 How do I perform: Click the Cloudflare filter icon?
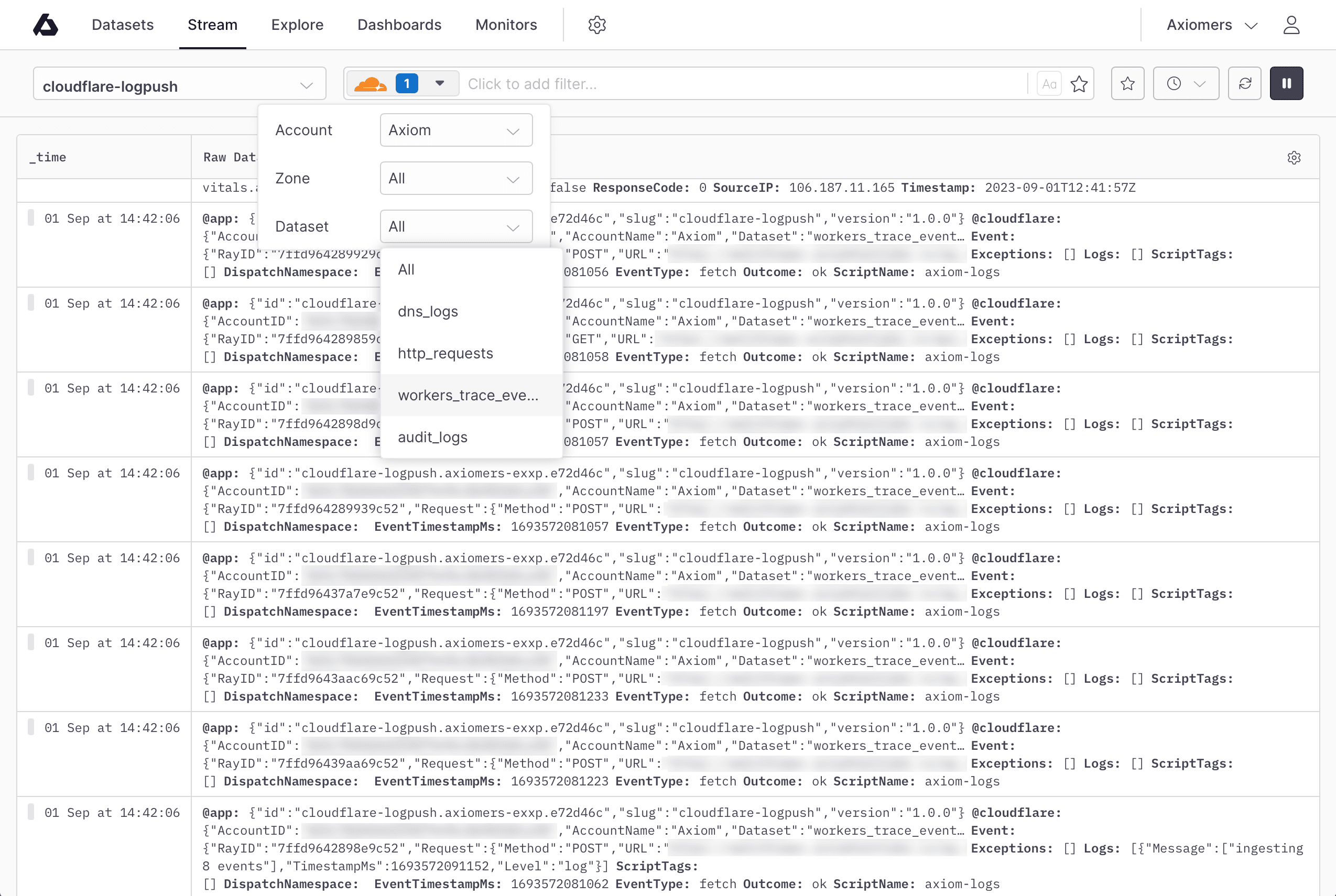370,84
